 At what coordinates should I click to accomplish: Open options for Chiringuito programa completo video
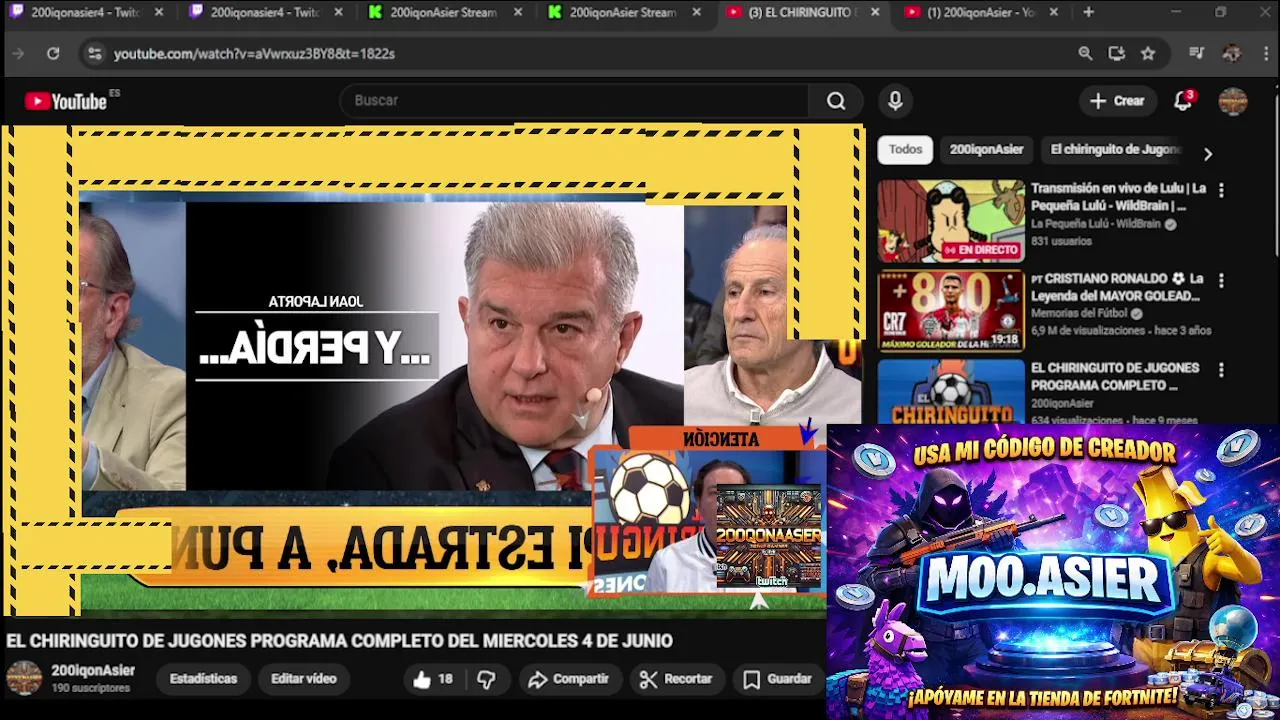point(1221,370)
